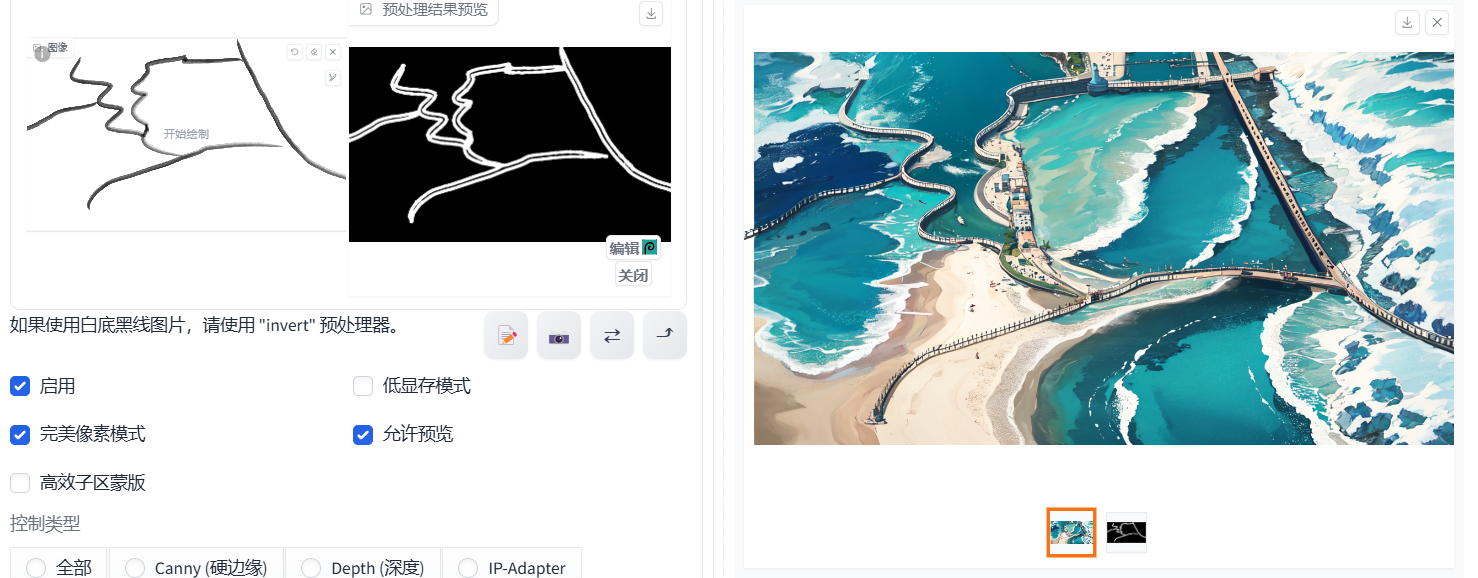
Task: Select Canny (硬边缘) control type
Action: tap(196, 567)
